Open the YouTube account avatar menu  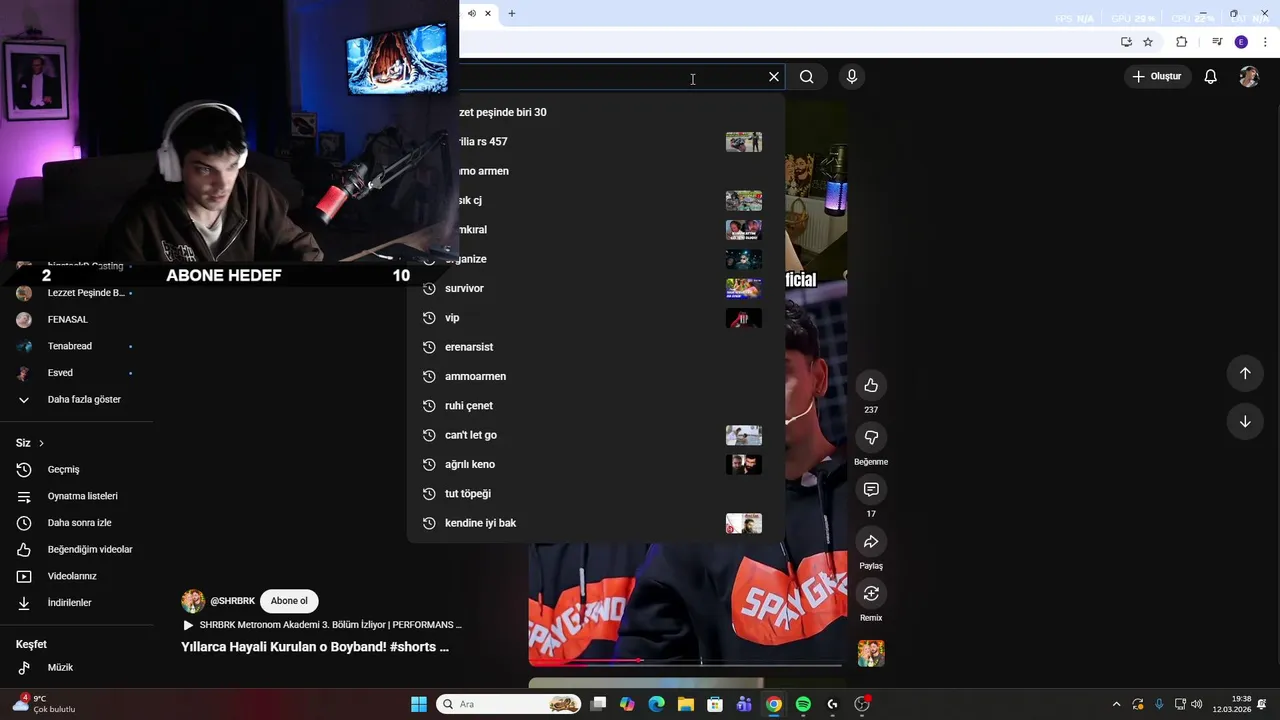coord(1249,77)
